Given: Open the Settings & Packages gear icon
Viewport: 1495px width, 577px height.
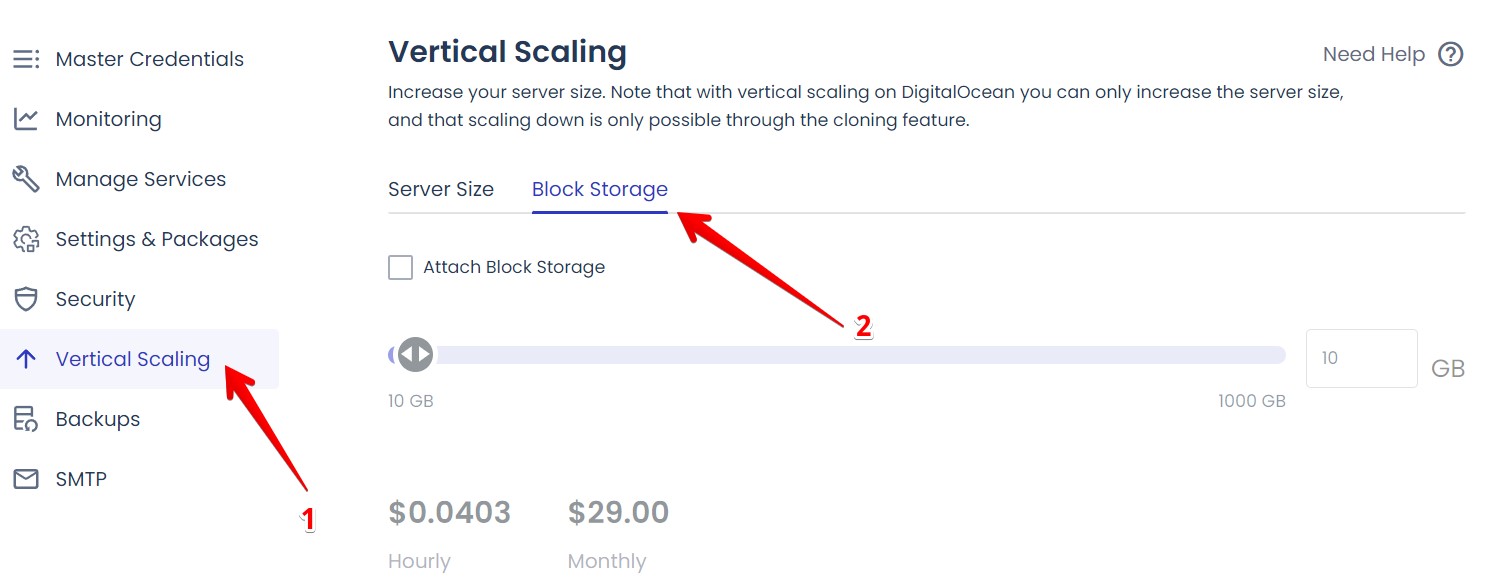Looking at the screenshot, I should click(26, 238).
